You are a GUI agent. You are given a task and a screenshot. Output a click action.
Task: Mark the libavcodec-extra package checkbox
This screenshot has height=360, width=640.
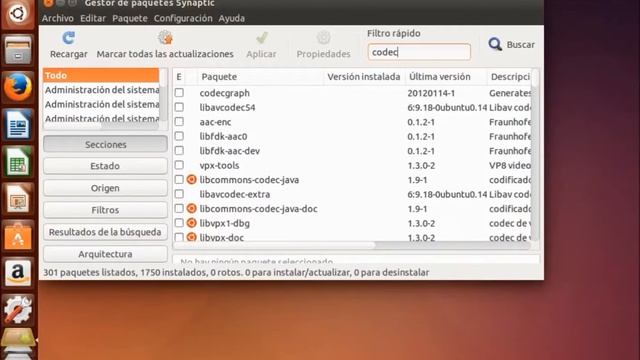pos(179,194)
